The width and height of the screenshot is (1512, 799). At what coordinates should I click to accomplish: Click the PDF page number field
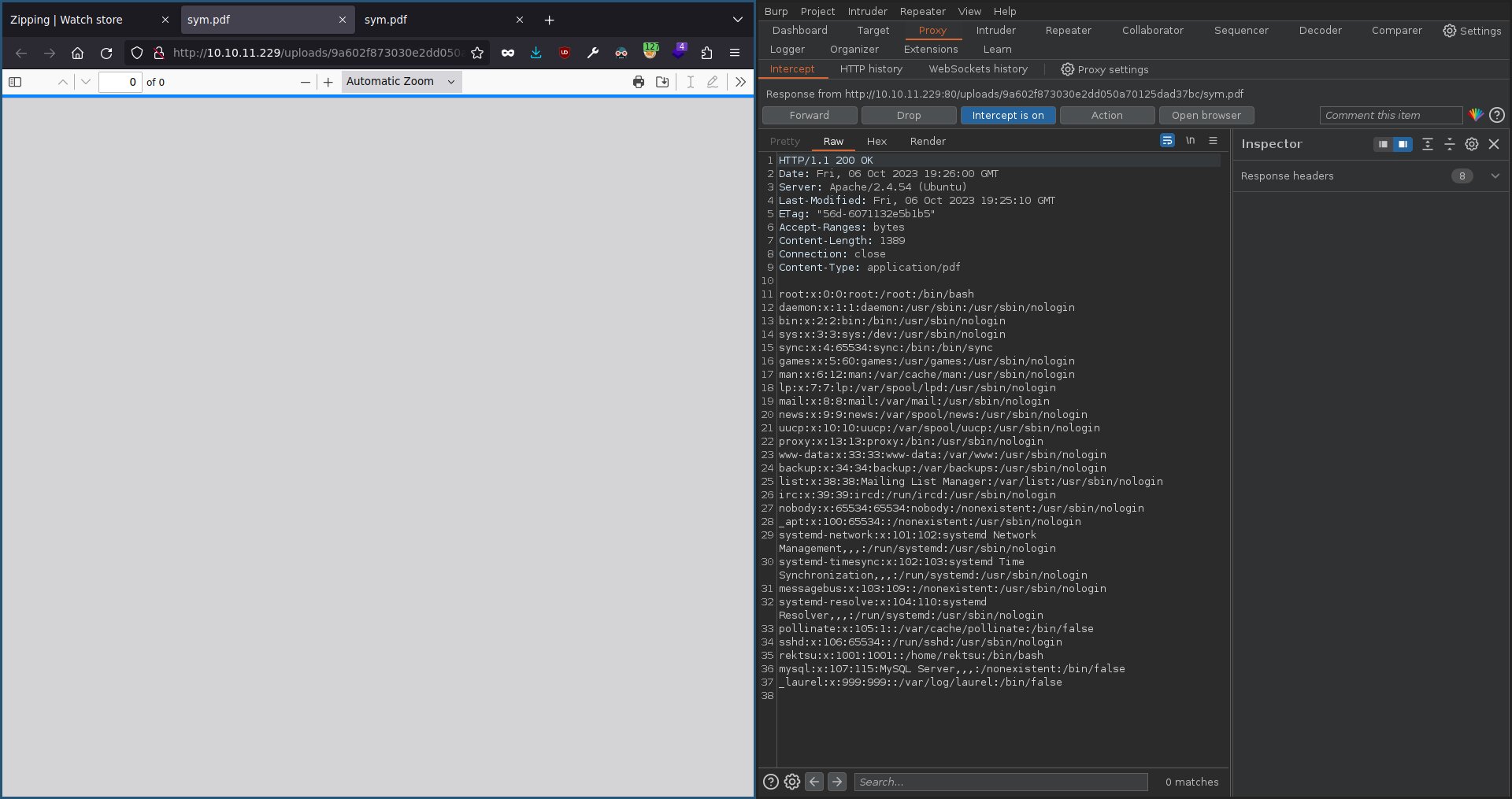120,82
